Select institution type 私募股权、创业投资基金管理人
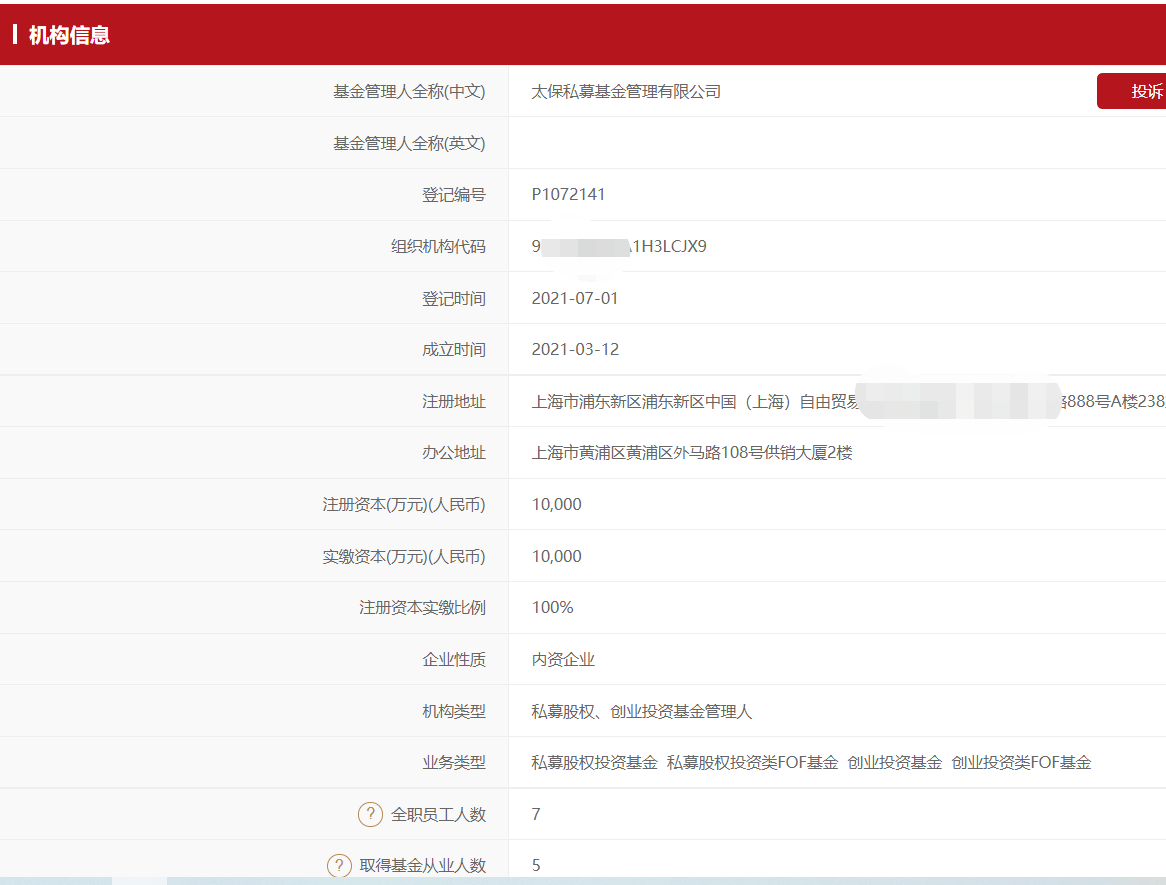The width and height of the screenshot is (1166, 885). (642, 712)
